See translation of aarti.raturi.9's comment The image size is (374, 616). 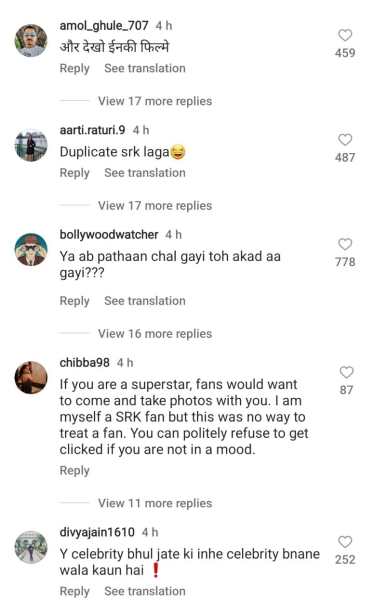click(145, 173)
